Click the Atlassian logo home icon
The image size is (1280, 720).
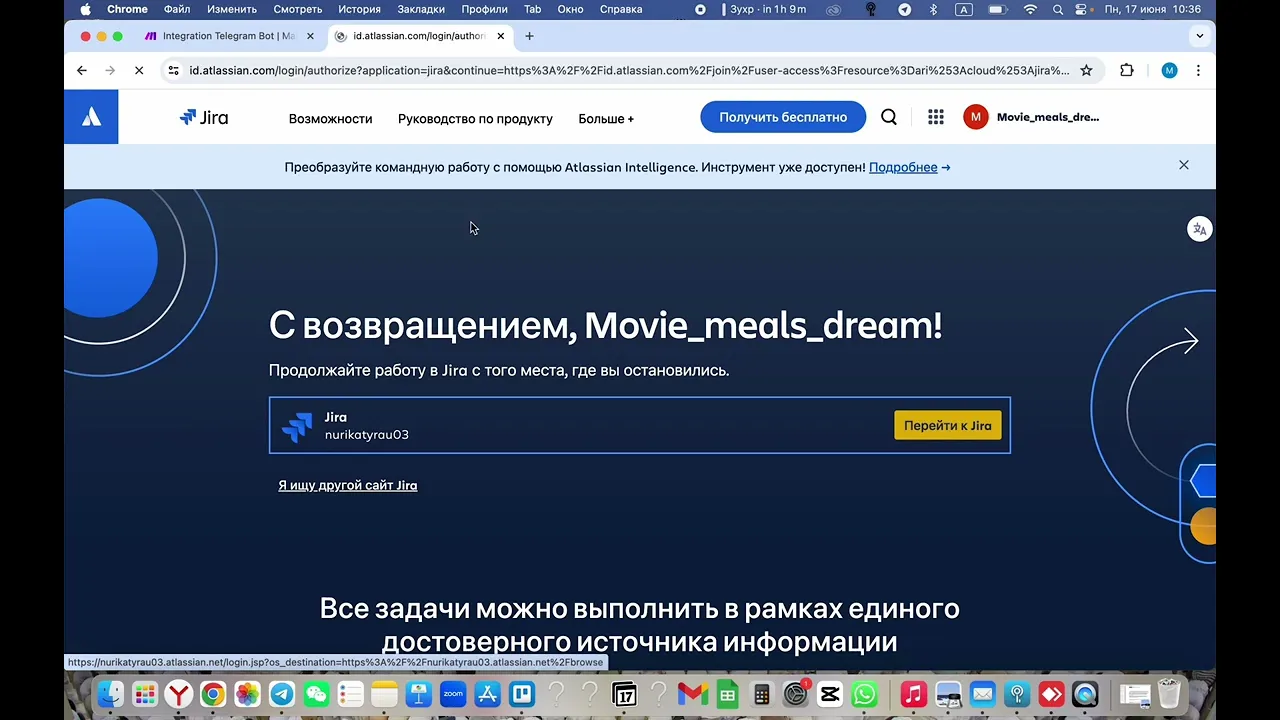(91, 117)
